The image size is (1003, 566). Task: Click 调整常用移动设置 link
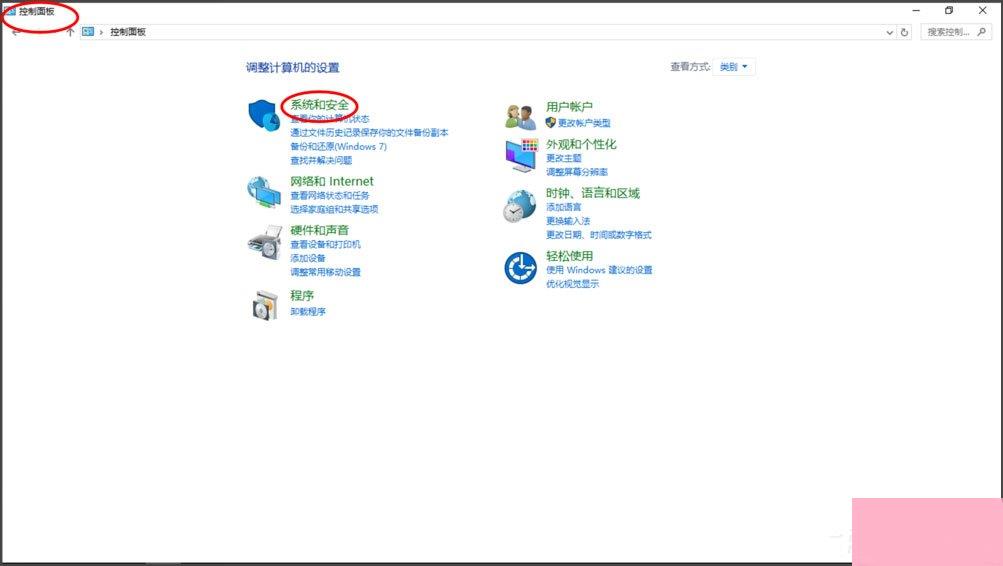coord(326,272)
